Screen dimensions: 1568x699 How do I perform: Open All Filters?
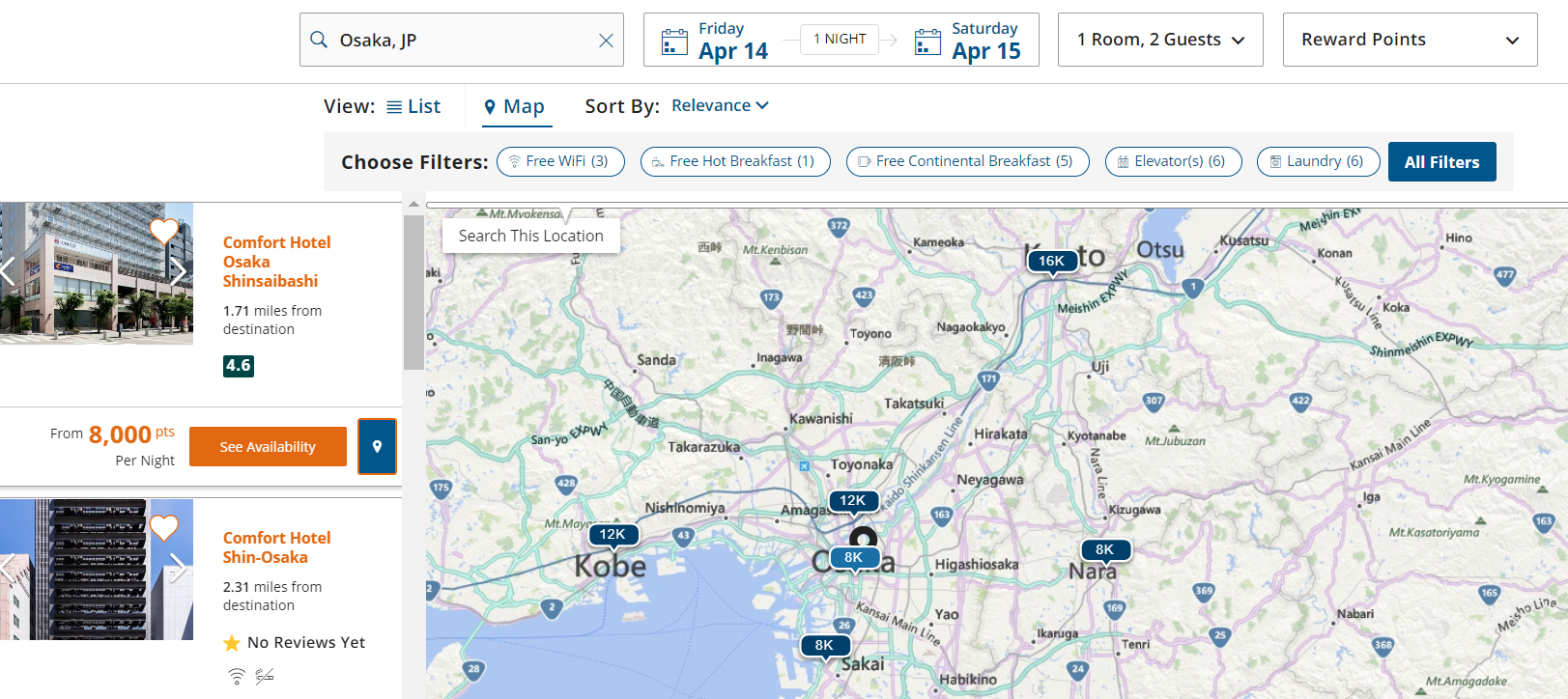click(1442, 162)
